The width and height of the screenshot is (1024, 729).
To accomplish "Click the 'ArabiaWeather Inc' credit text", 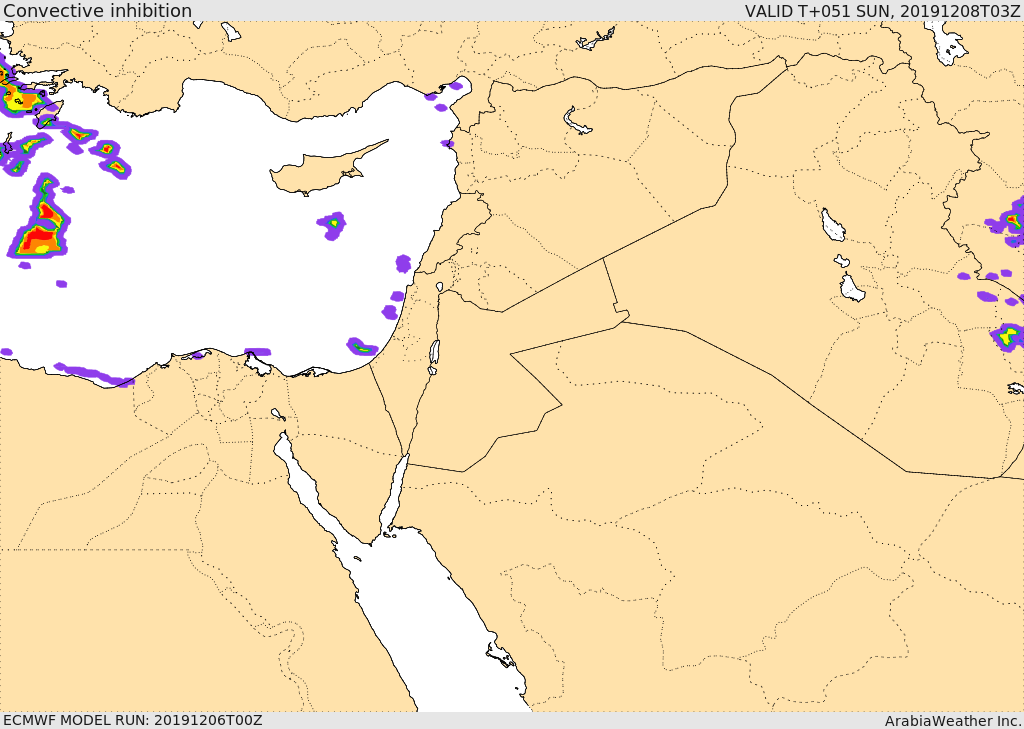I will pos(953,721).
